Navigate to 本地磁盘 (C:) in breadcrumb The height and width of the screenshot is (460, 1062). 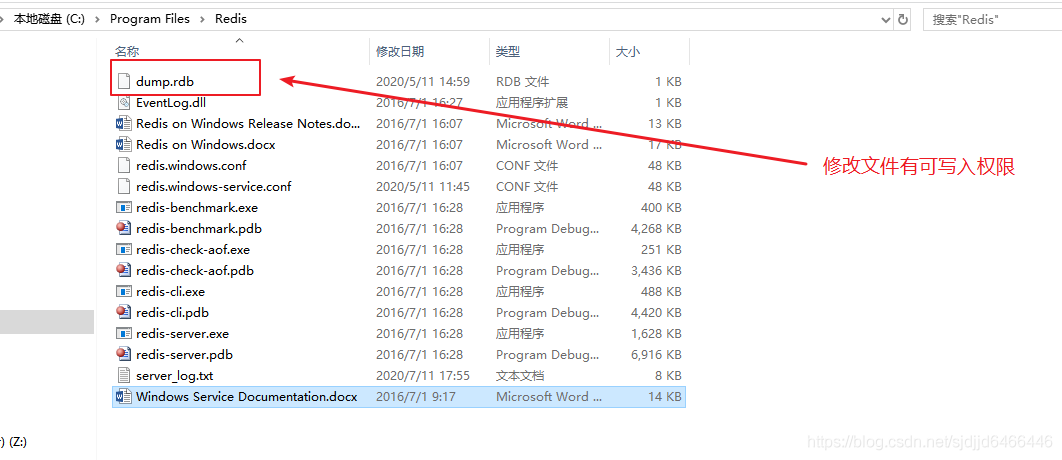[x=49, y=20]
